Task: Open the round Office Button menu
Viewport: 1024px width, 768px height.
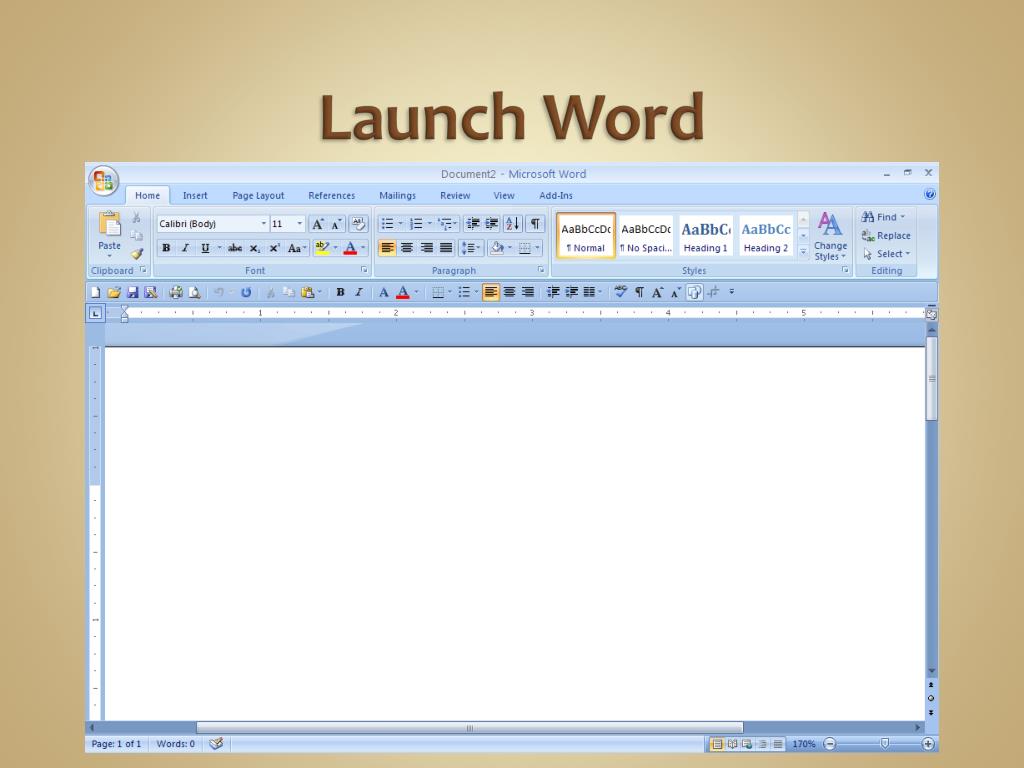Action: [103, 181]
